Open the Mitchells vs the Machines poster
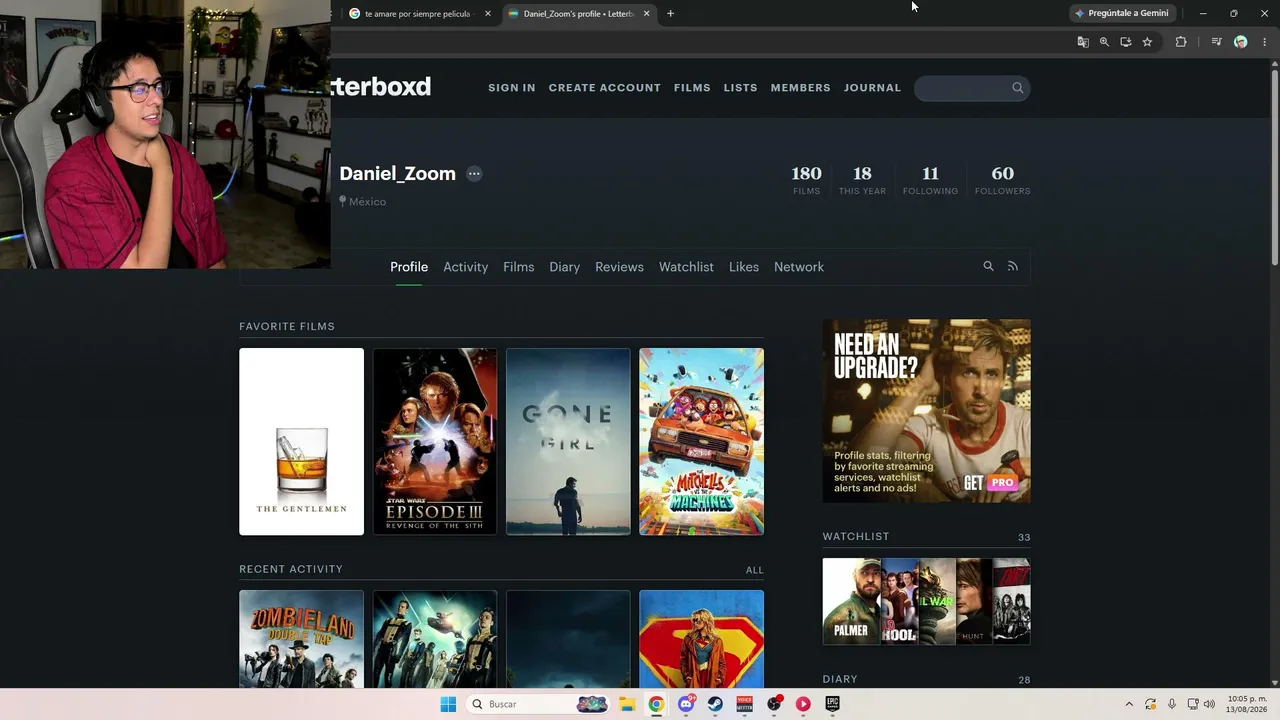The width and height of the screenshot is (1280, 720). click(x=702, y=442)
